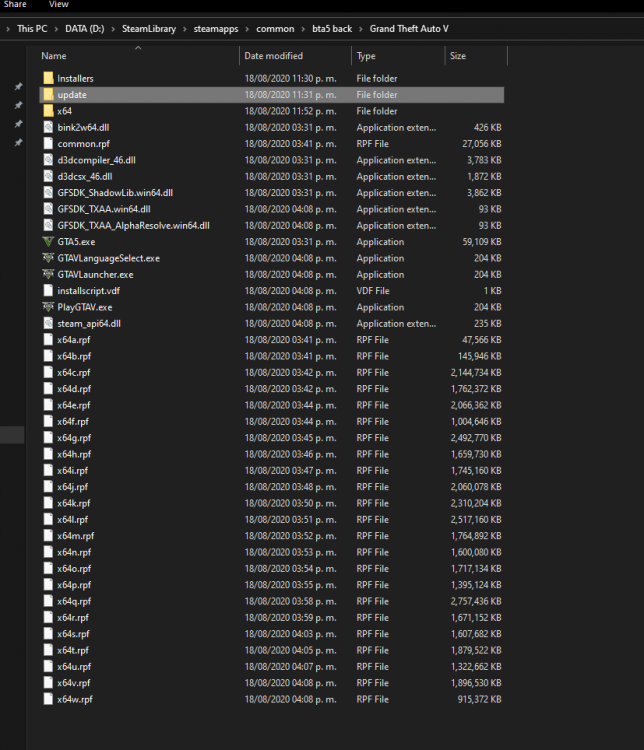644x750 pixels.
Task: Navigate to bta5 back in breadcrumb
Action: pyautogui.click(x=332, y=29)
